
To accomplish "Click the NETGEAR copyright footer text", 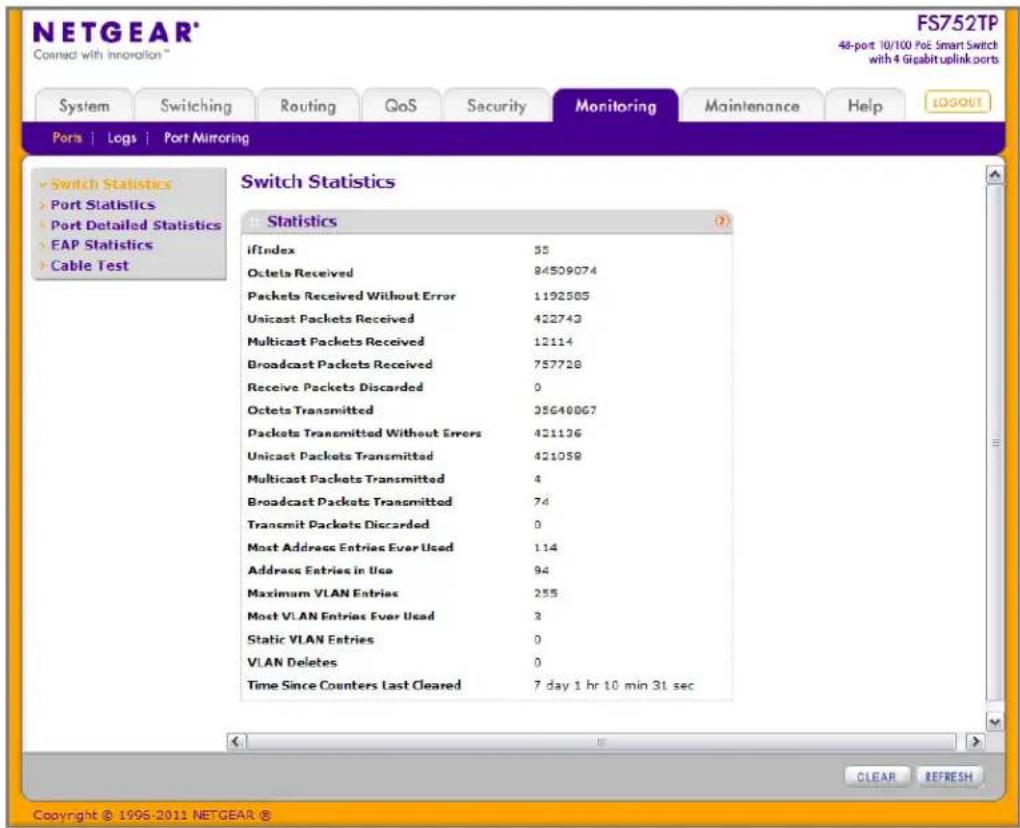I will coord(152,815).
